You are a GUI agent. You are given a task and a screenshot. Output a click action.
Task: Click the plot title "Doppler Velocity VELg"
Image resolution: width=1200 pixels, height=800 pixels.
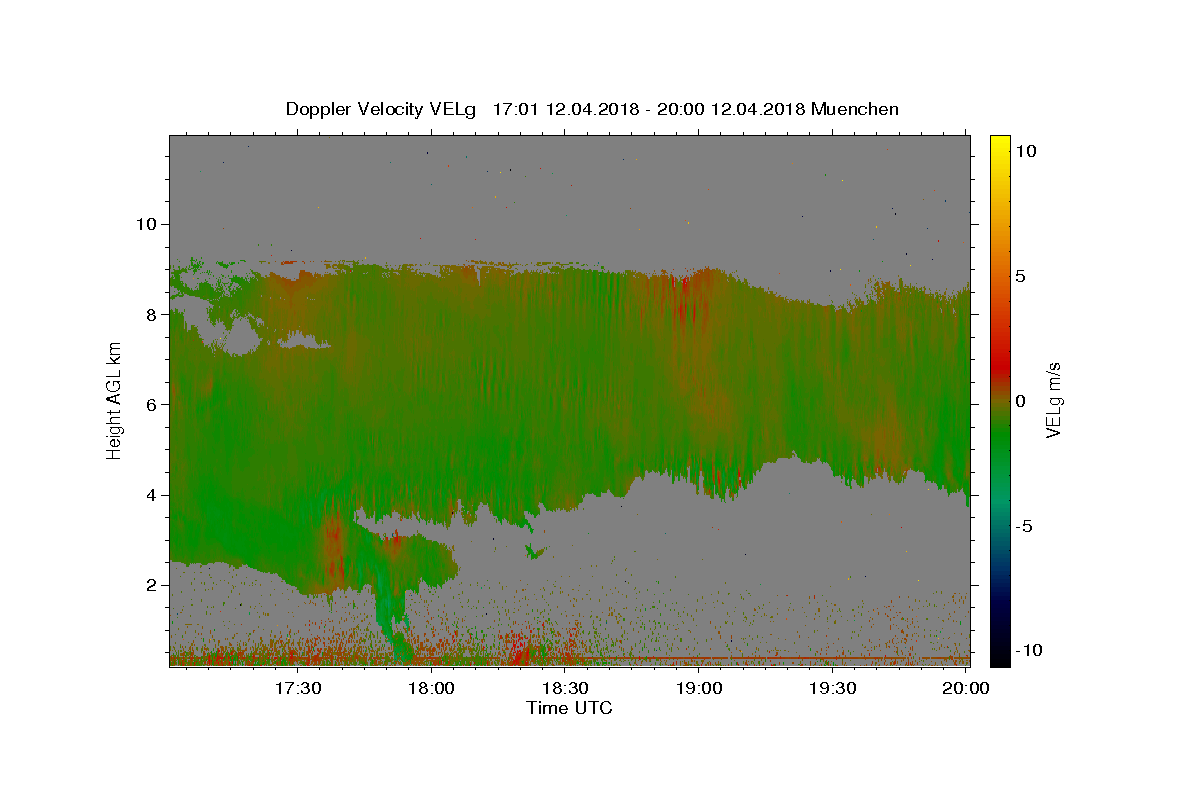click(x=382, y=109)
